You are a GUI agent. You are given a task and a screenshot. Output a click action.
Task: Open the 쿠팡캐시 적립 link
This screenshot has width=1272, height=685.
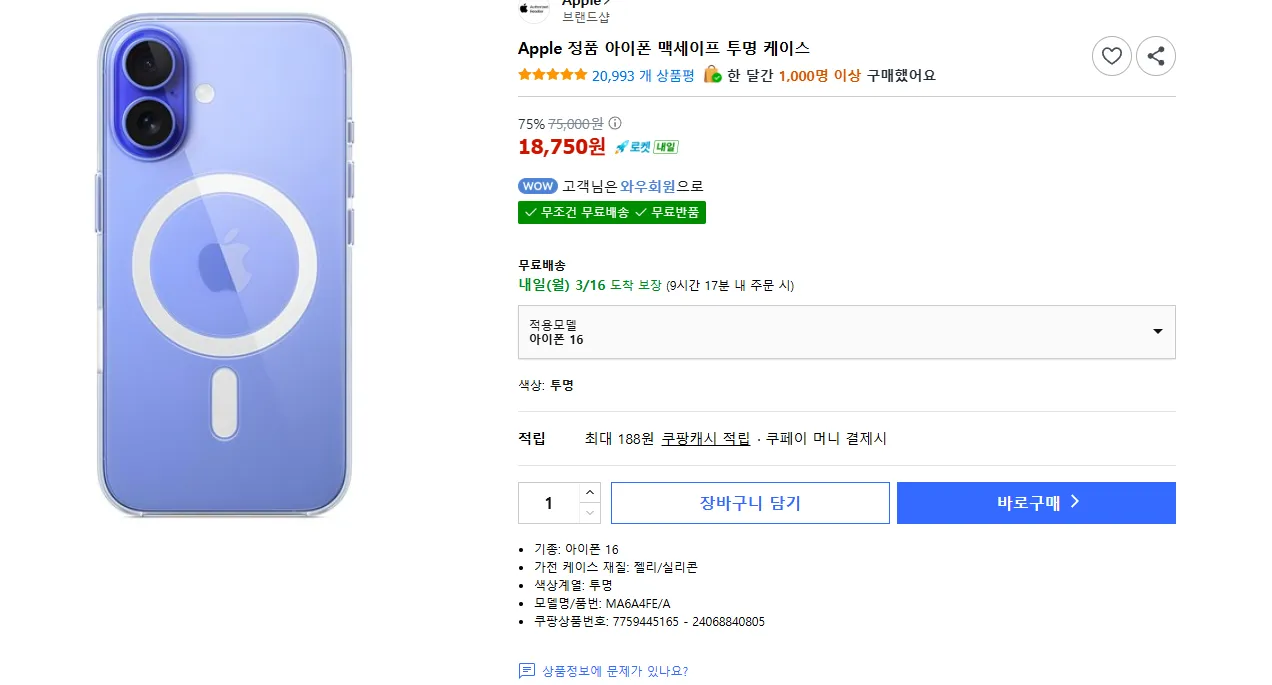705,439
